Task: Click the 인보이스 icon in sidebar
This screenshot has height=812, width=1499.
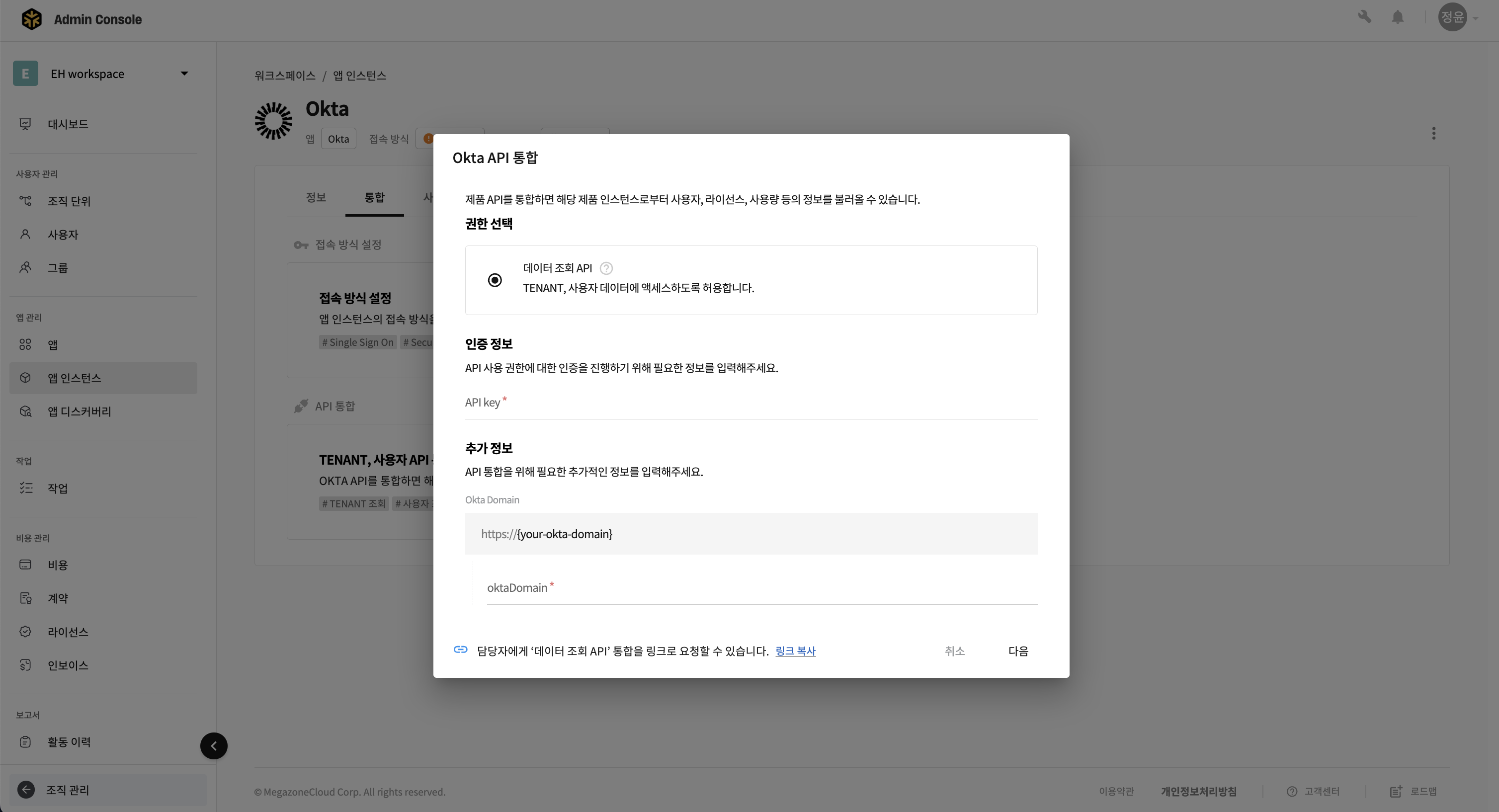Action: tap(25, 665)
